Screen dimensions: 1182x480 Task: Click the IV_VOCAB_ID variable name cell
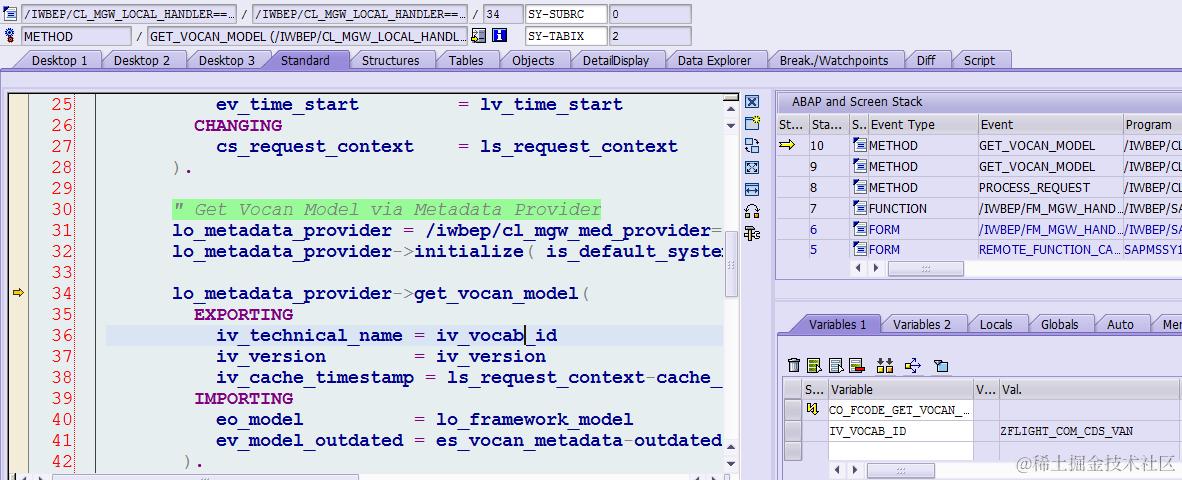[901, 431]
